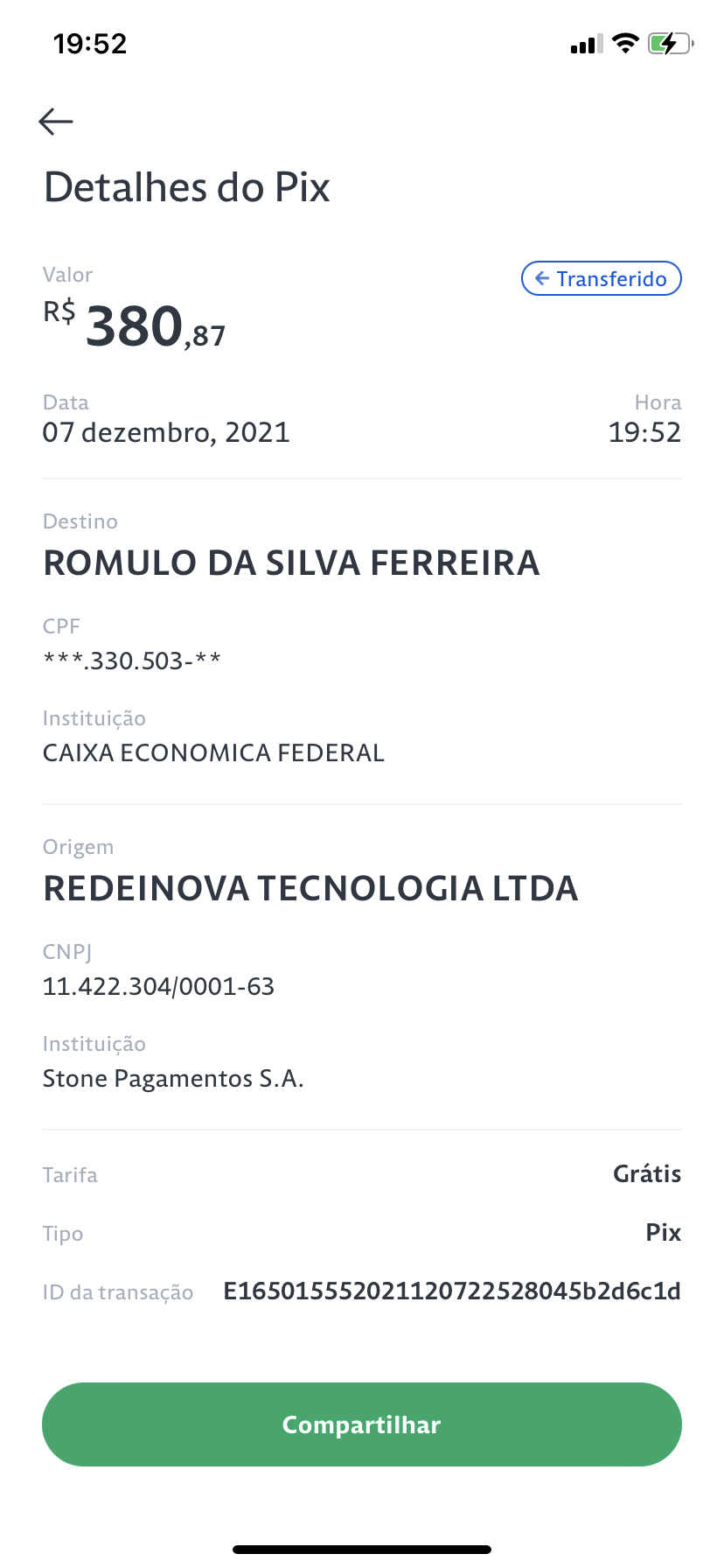
Task: Tap Stone Pagamentos S.A. institution text
Action: pos(173,1078)
